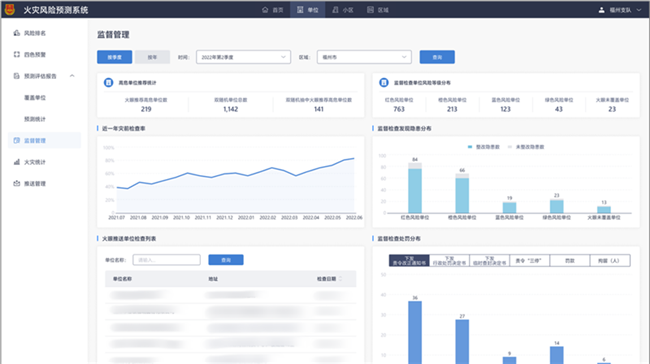The width and height of the screenshot is (650, 364).
Task: Click the fire system emblem logo
Action: tap(10, 9)
